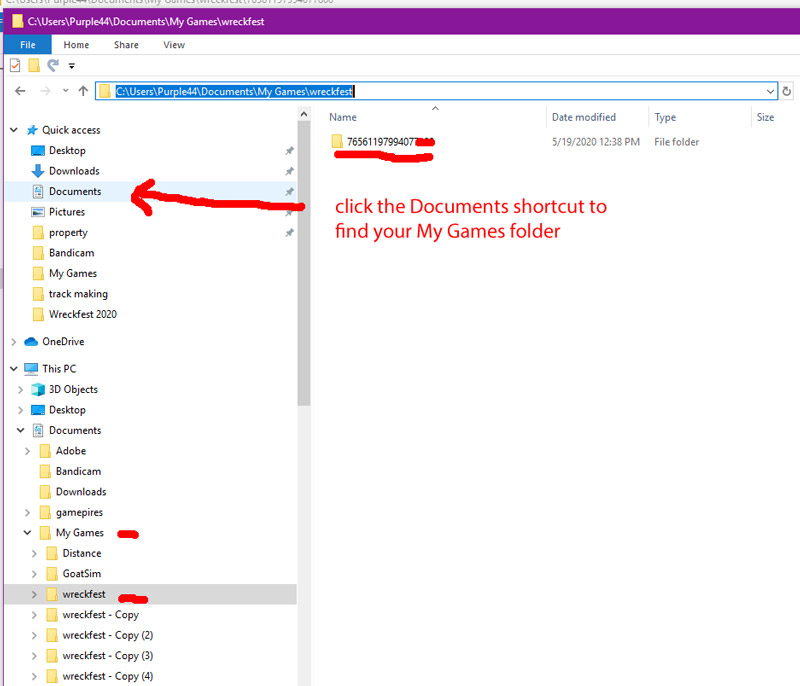Select the GoatSim folder

click(82, 574)
